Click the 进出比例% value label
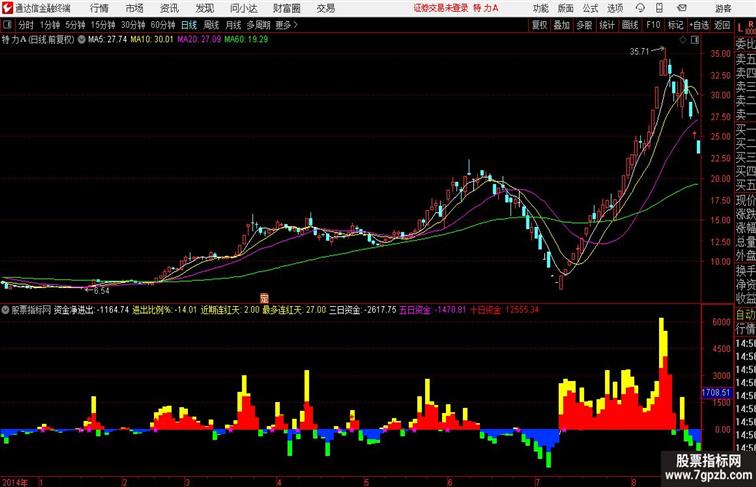This screenshot has height=487, width=756. pyautogui.click(x=165, y=310)
